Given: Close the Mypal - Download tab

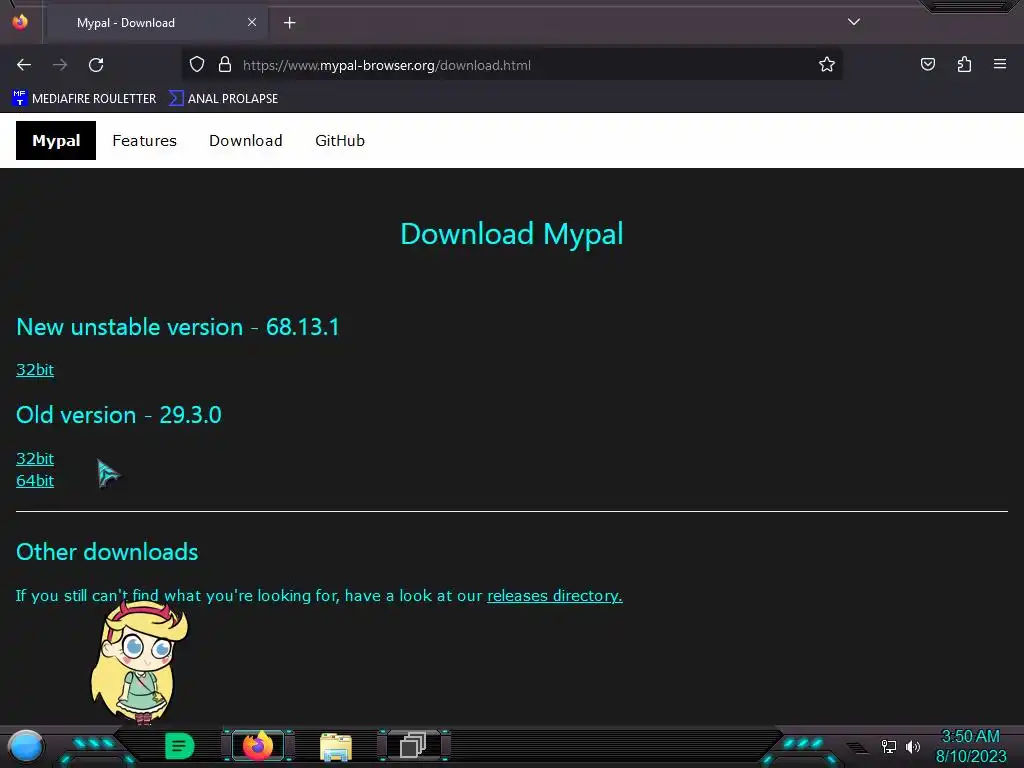Looking at the screenshot, I should 252,22.
